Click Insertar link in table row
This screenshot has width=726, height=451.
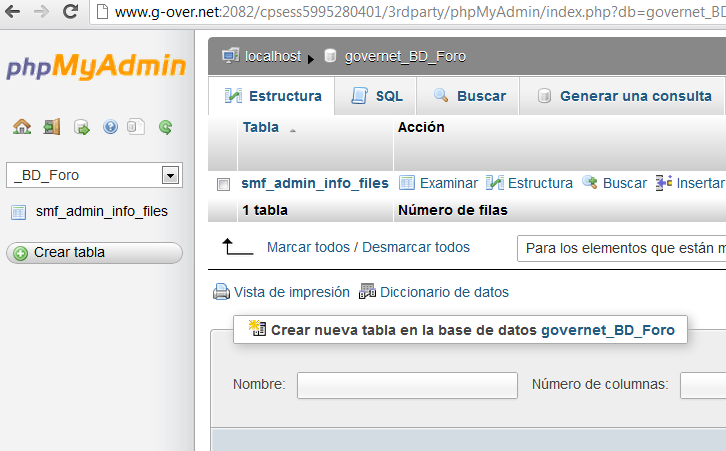tap(701, 183)
